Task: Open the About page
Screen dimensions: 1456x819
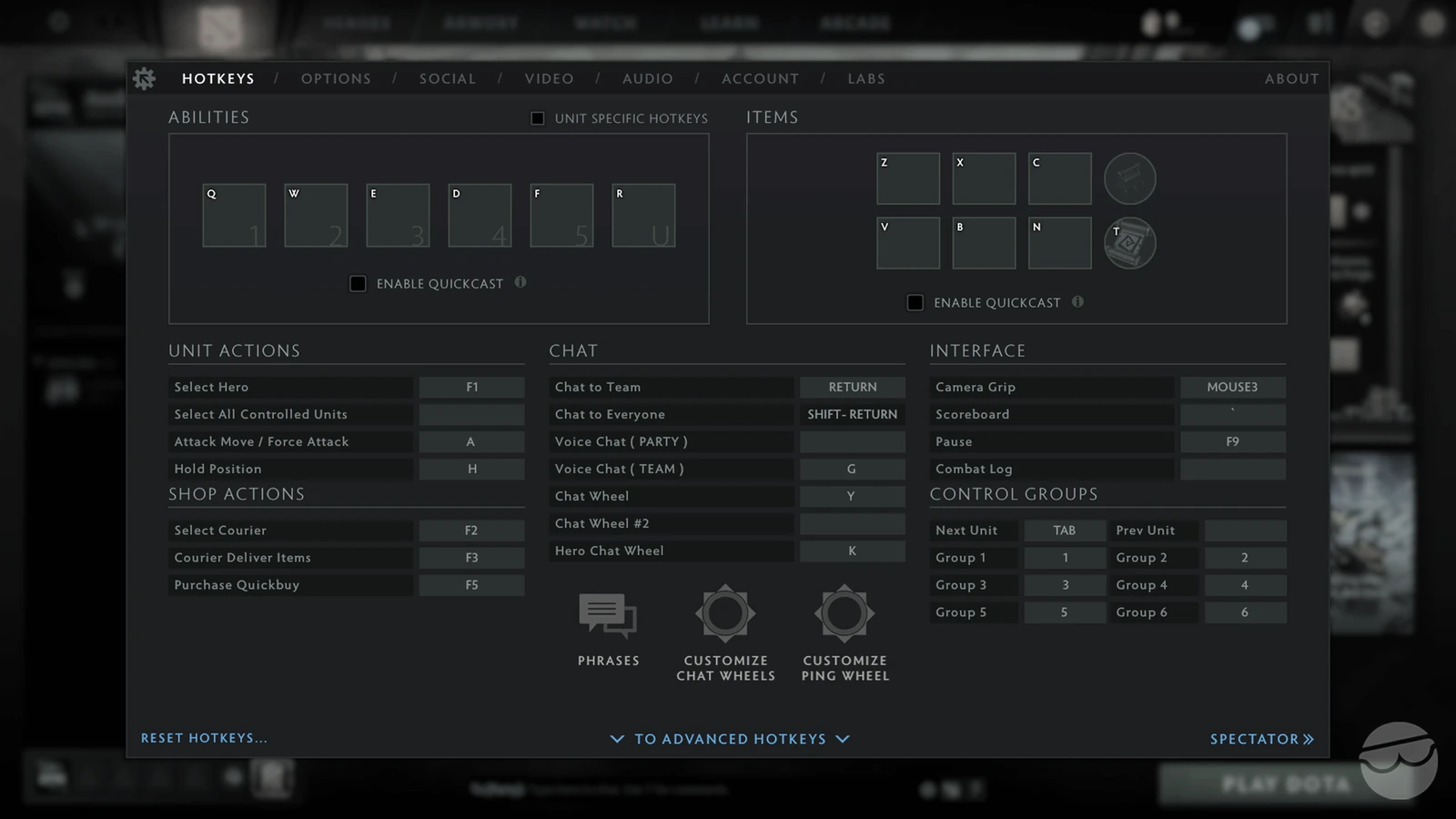Action: pyautogui.click(x=1291, y=78)
